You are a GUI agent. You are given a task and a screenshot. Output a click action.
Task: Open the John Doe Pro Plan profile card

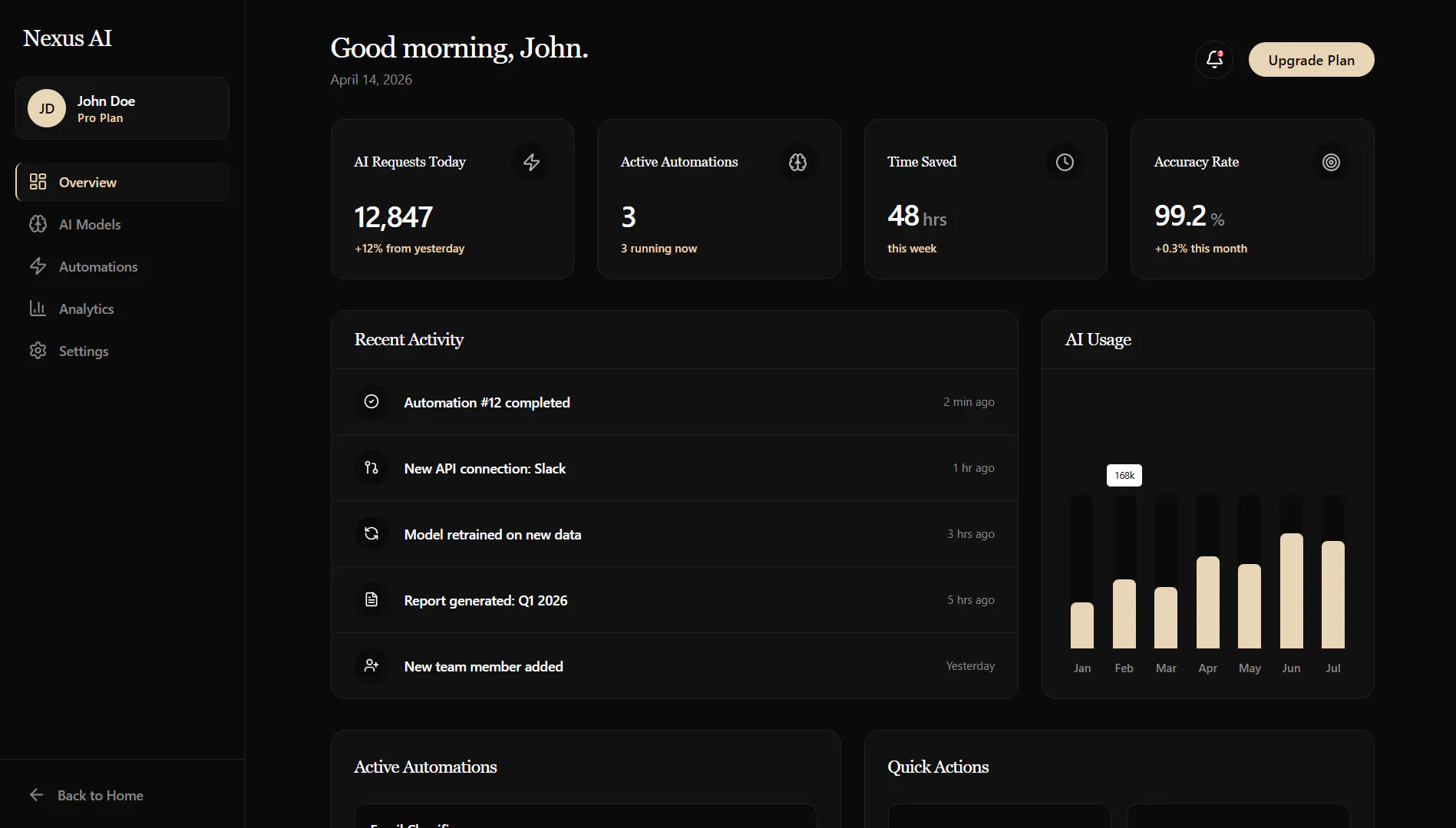122,108
